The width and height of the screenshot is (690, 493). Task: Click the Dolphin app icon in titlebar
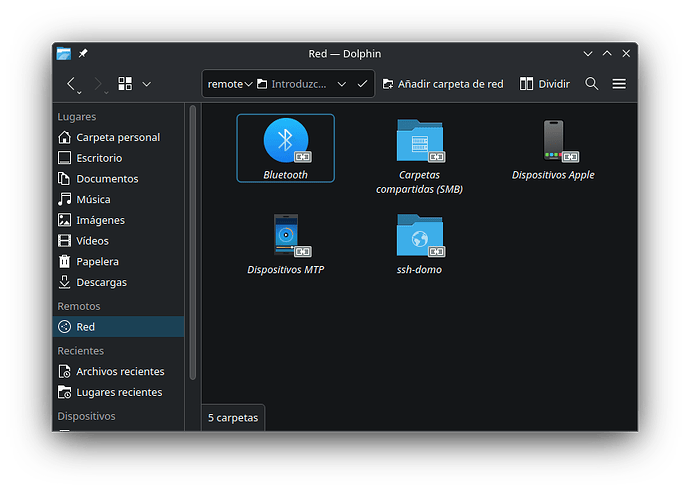pos(64,54)
